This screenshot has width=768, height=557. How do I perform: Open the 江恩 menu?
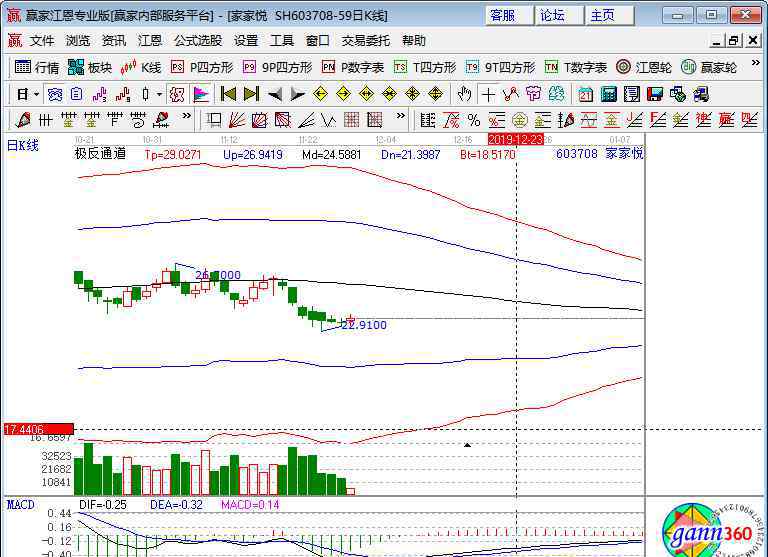tap(150, 41)
